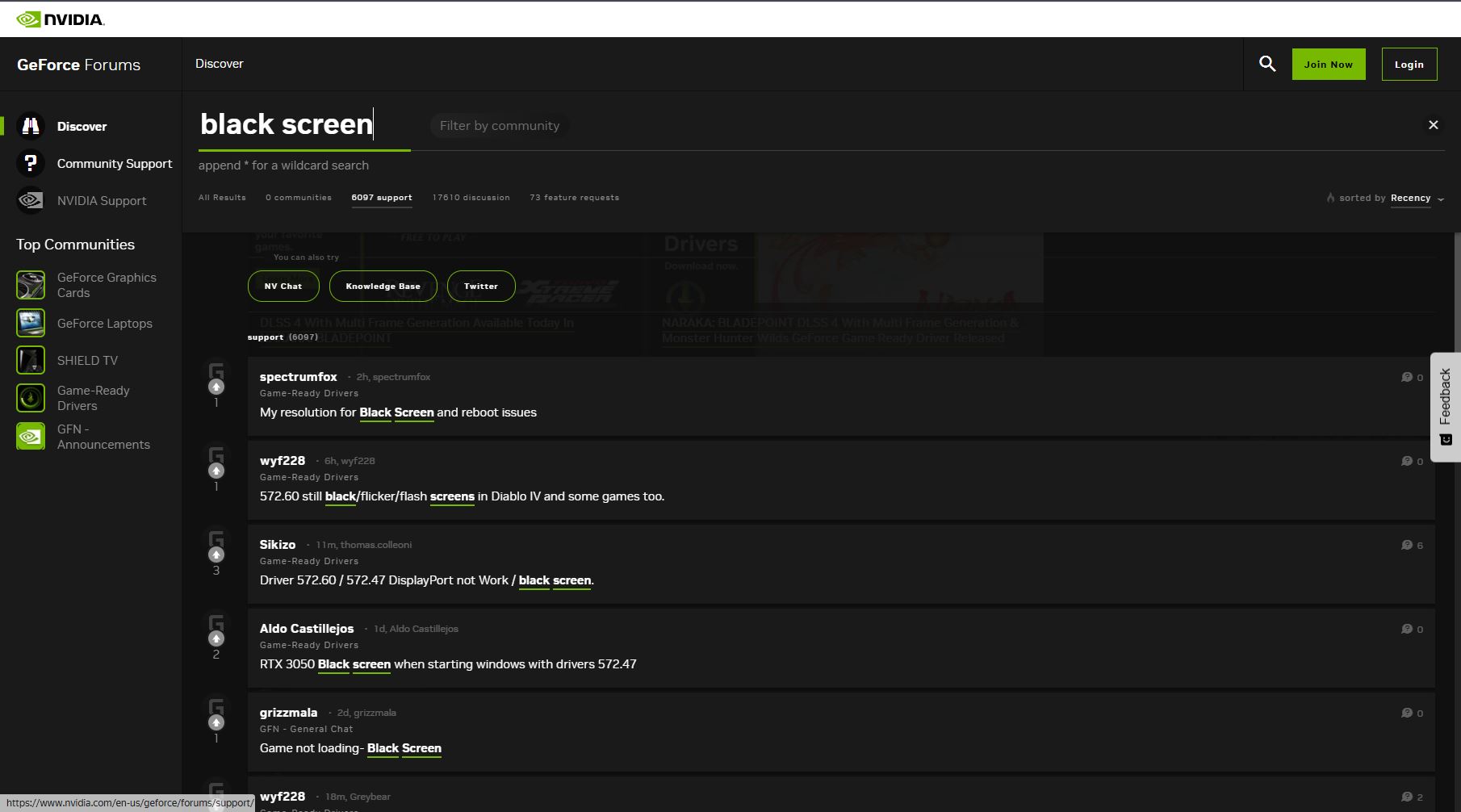Switch to All Results tab

click(x=222, y=198)
